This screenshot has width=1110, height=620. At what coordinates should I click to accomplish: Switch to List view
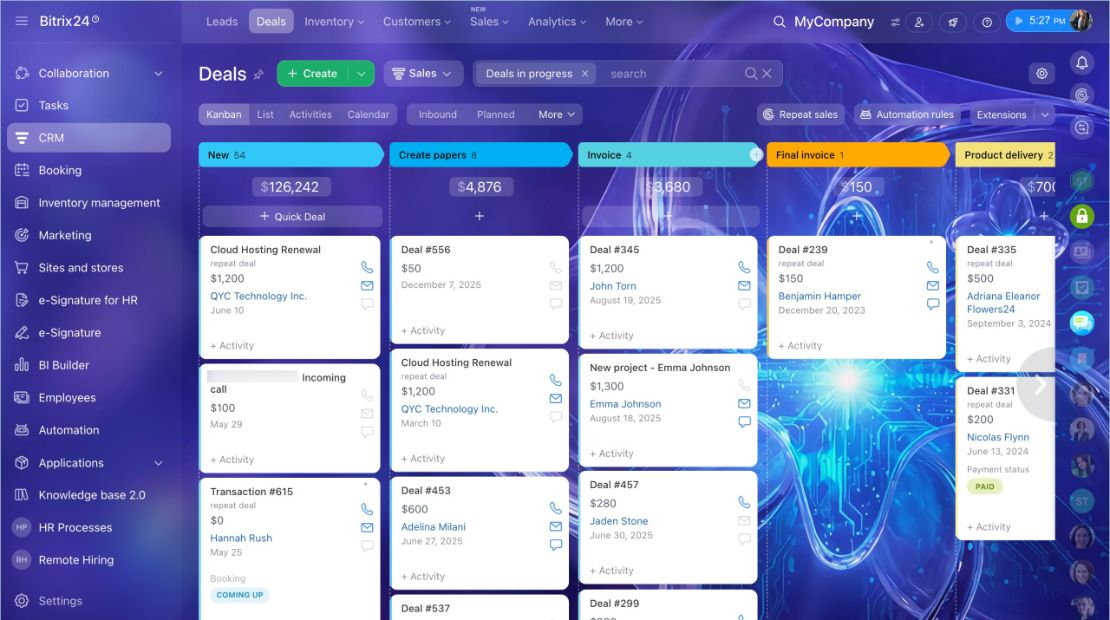(x=265, y=115)
